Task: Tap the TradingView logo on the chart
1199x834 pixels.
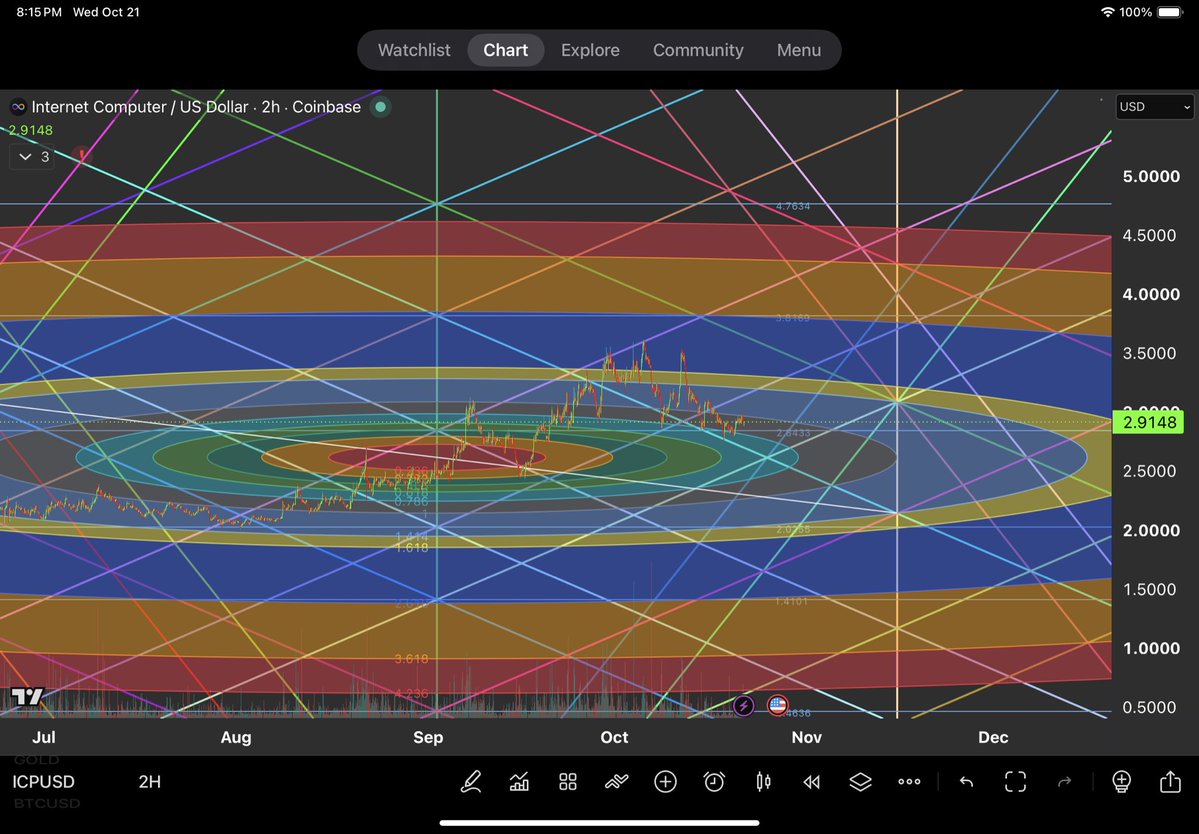Action: pyautogui.click(x=28, y=696)
